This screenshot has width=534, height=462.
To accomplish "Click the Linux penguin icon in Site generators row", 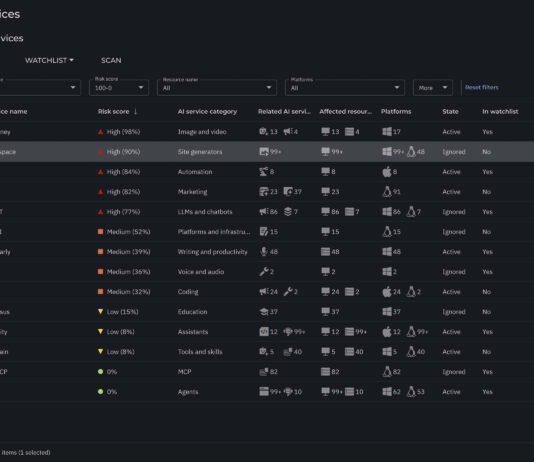I will [411, 152].
